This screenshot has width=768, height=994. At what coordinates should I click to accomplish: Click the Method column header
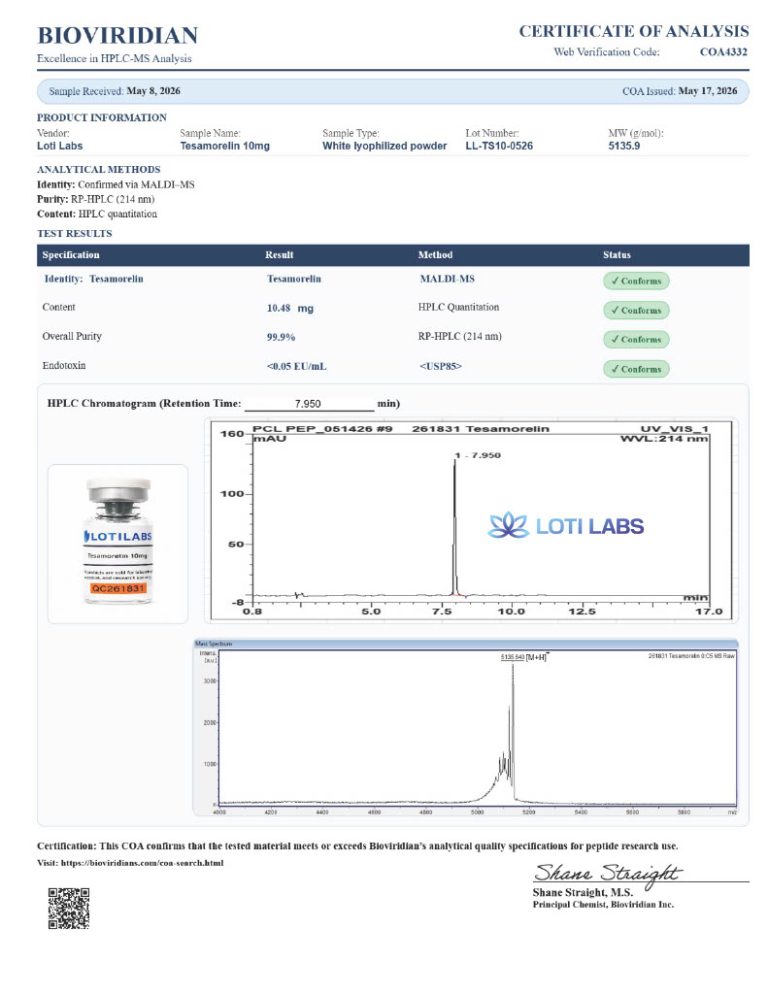click(x=435, y=255)
